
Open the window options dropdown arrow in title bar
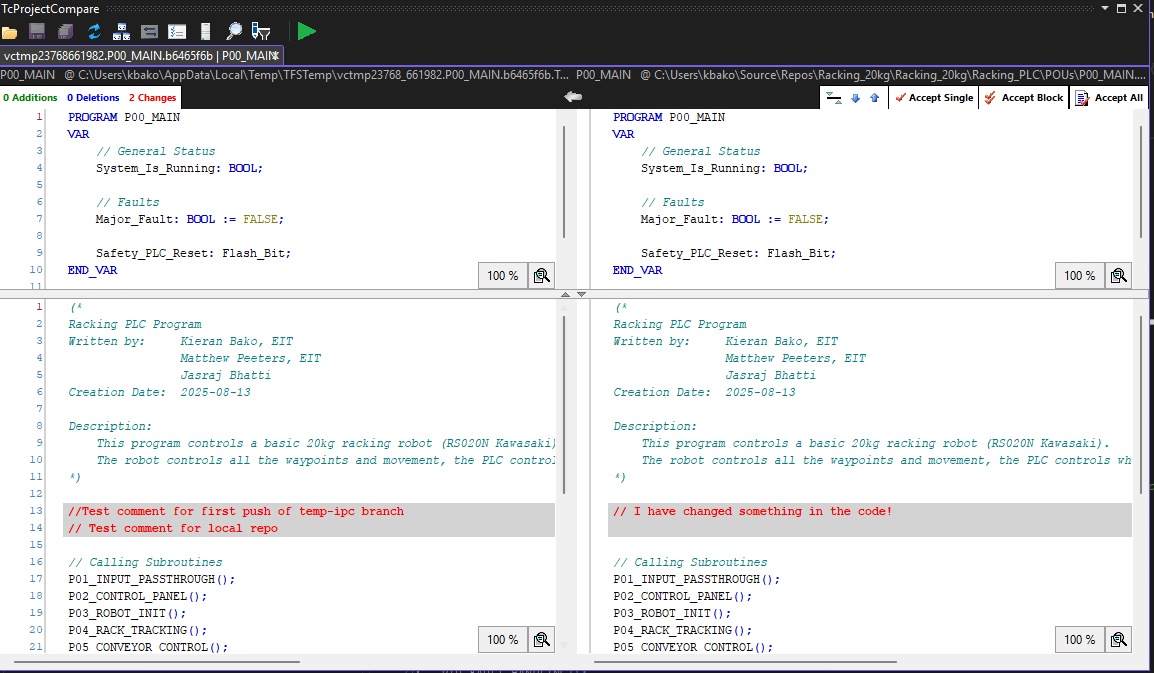click(x=1105, y=7)
